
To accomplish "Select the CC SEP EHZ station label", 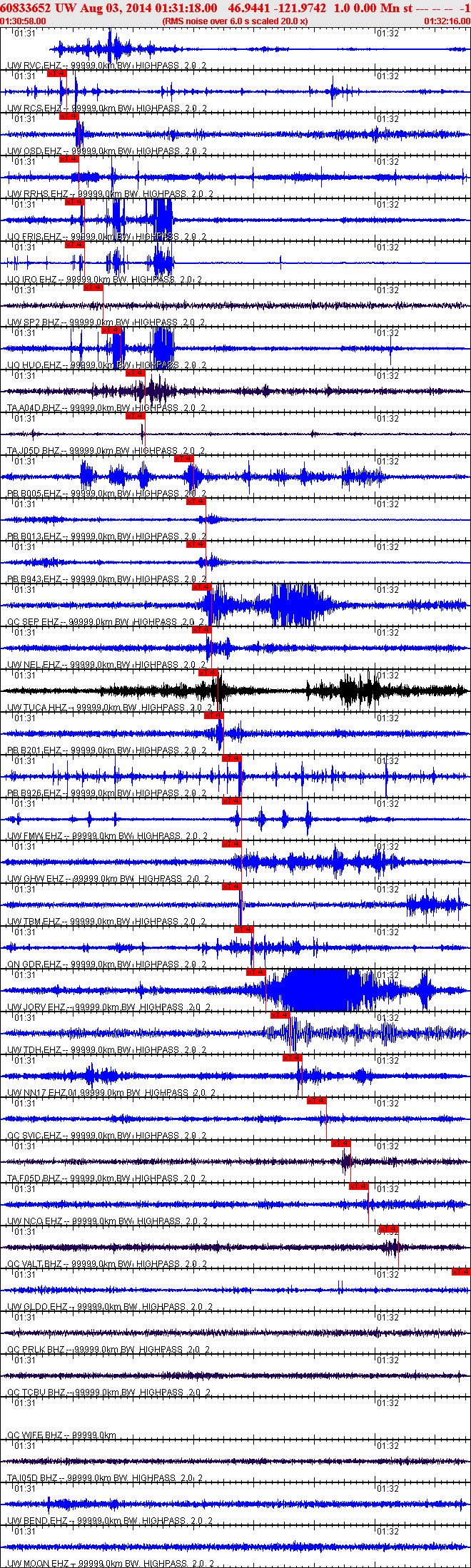I will pyautogui.click(x=106, y=622).
